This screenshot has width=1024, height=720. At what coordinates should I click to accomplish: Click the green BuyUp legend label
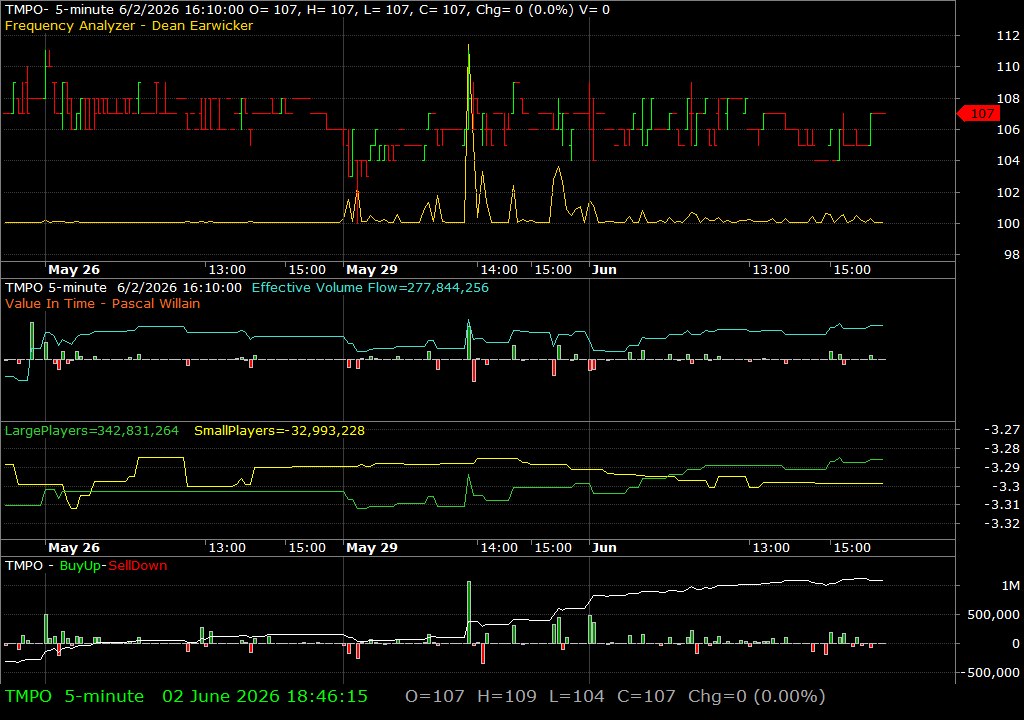point(80,566)
